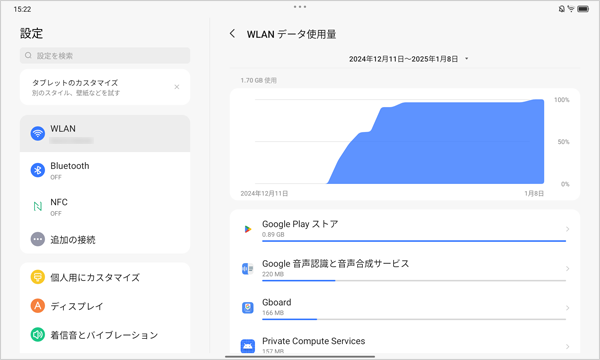Expand Private Compute Services row chevron

click(567, 347)
